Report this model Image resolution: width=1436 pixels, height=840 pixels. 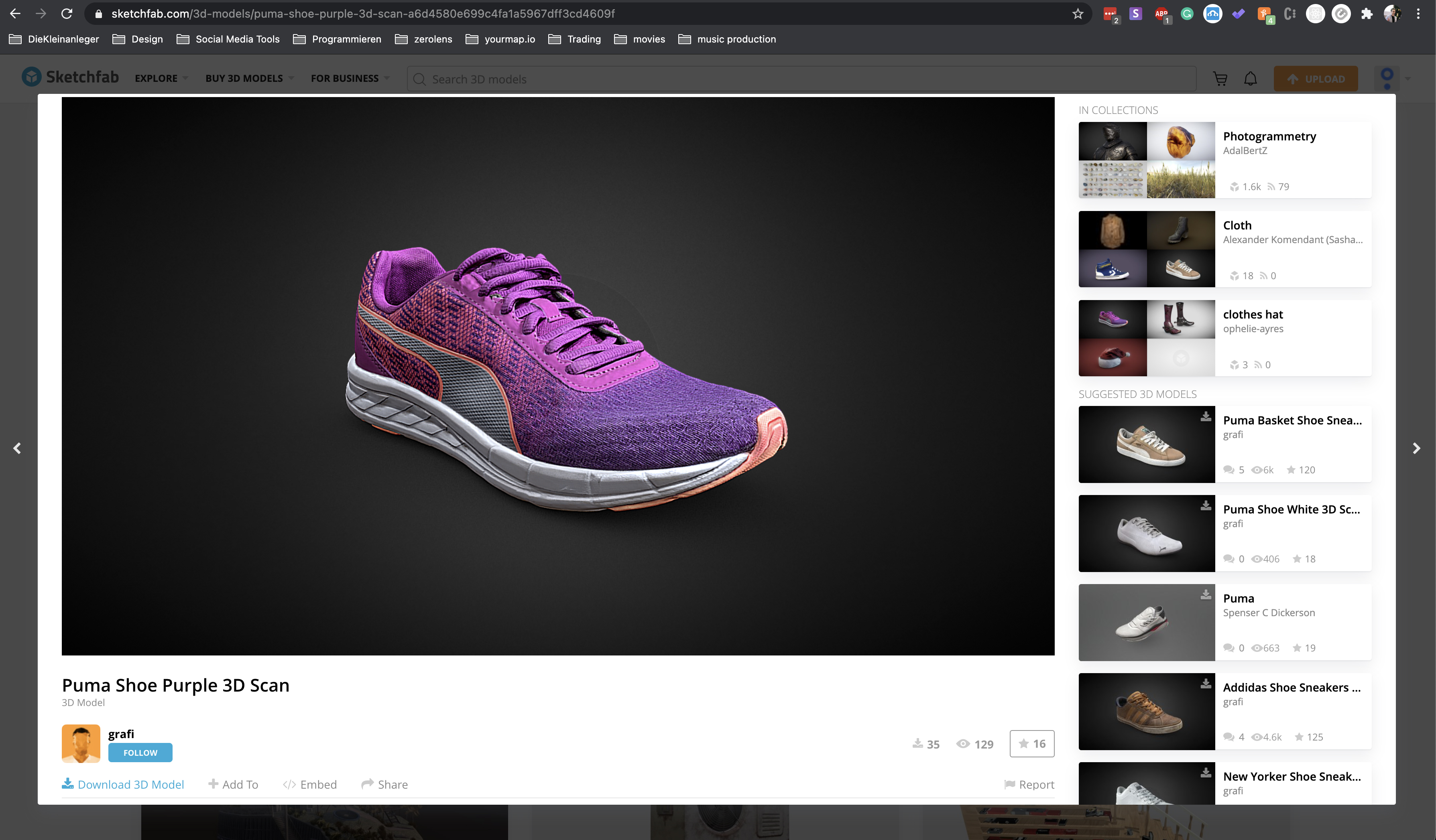pos(1029,784)
